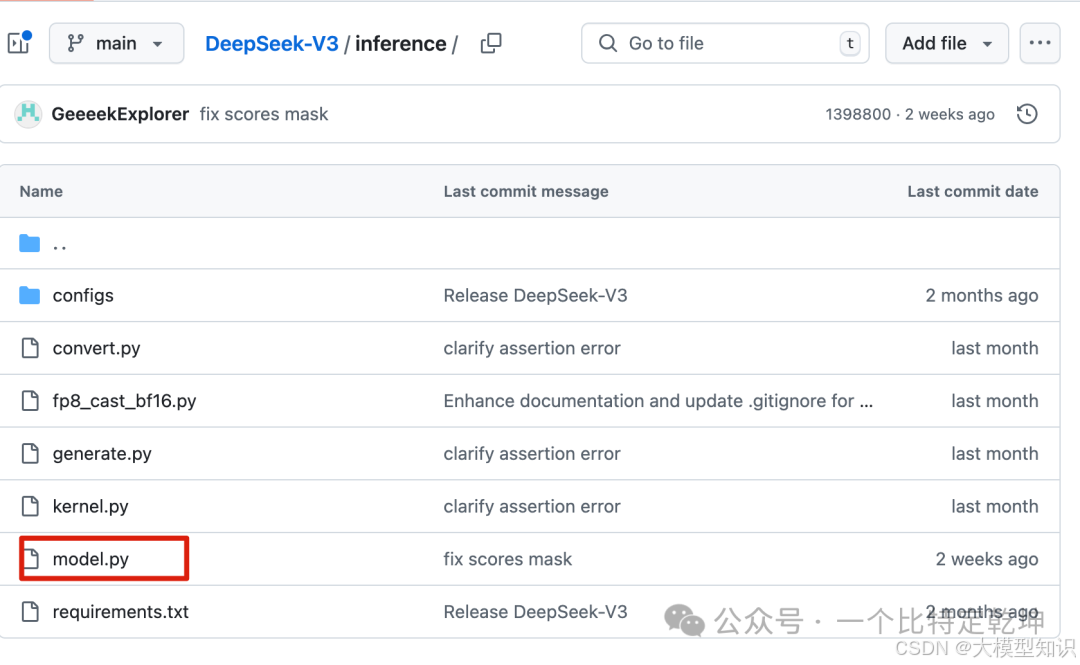Open the model.py file
Viewport: 1080px width, 665px height.
90,559
